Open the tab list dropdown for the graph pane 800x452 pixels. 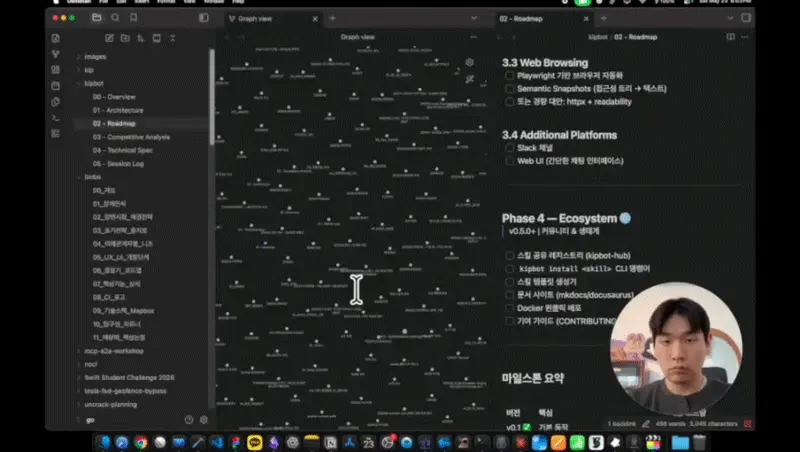click(474, 18)
